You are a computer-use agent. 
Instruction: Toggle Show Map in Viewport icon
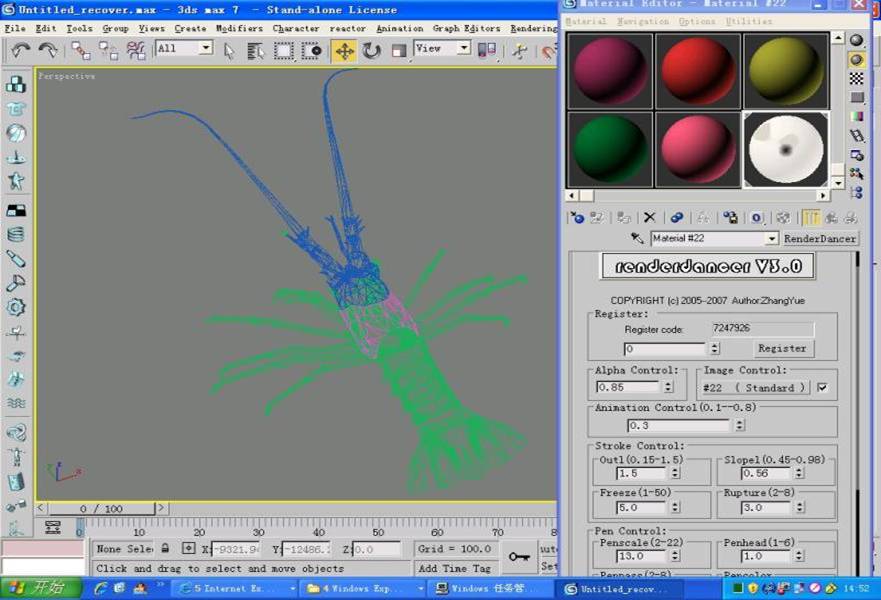click(783, 217)
